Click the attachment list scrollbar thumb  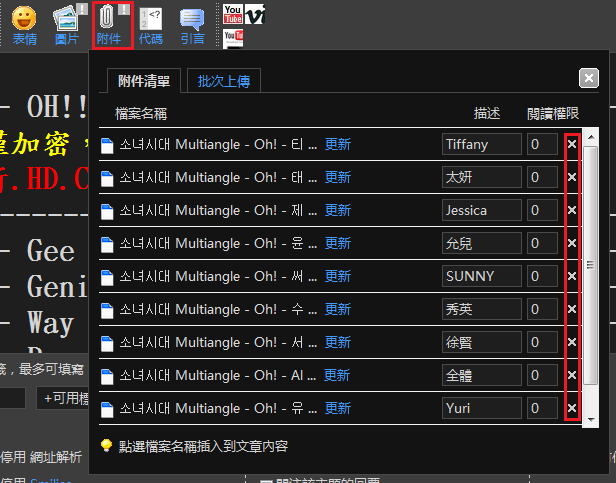(x=591, y=266)
